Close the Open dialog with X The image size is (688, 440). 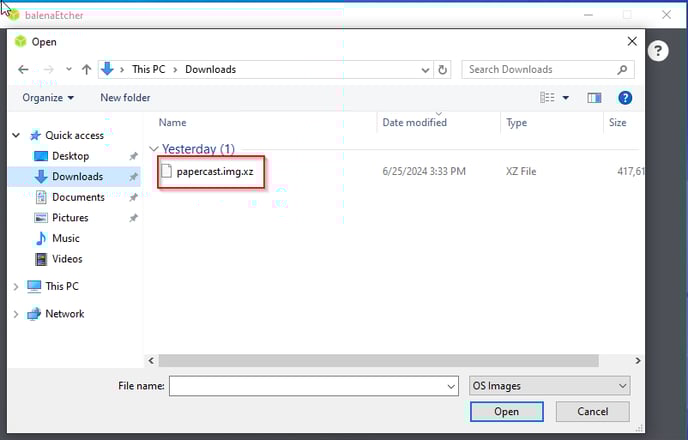[632, 41]
